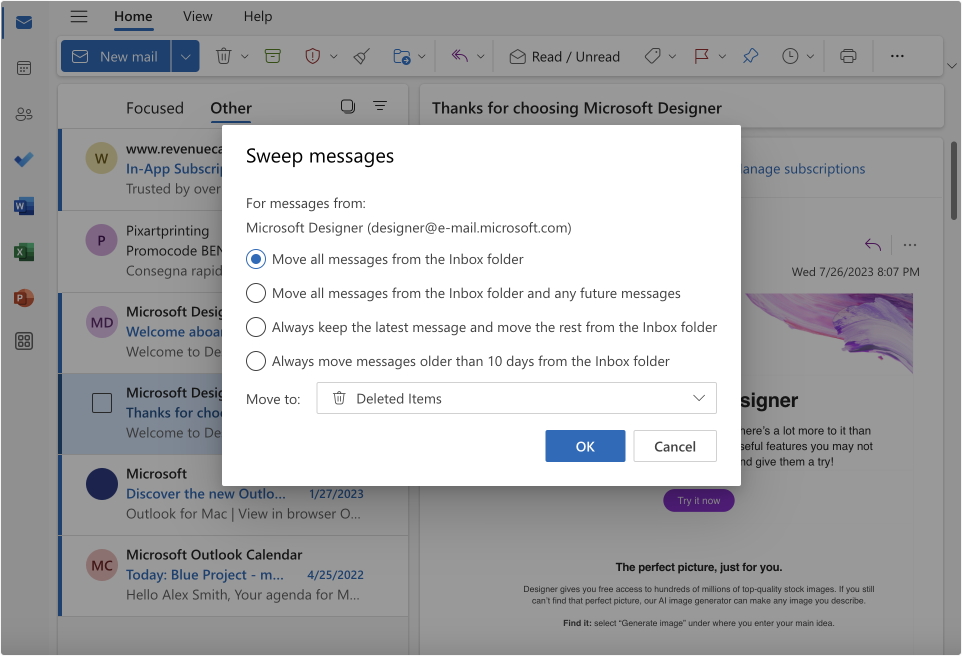Launch Microsoft To Do from the sidebar
The image size is (962, 656).
click(22, 160)
